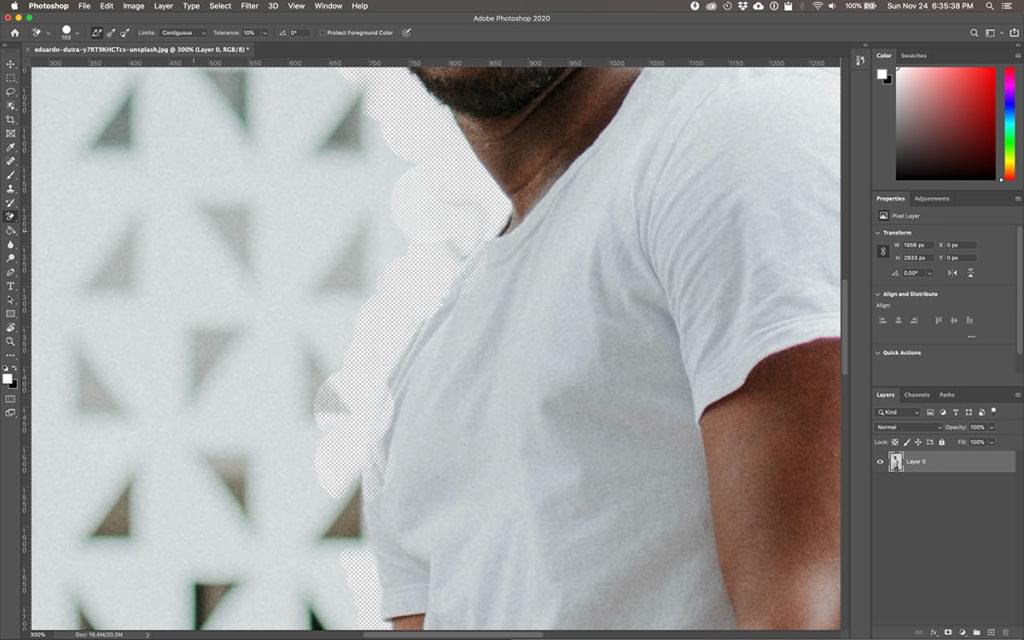Select the Move tool
The height and width of the screenshot is (640, 1024).
point(11,64)
